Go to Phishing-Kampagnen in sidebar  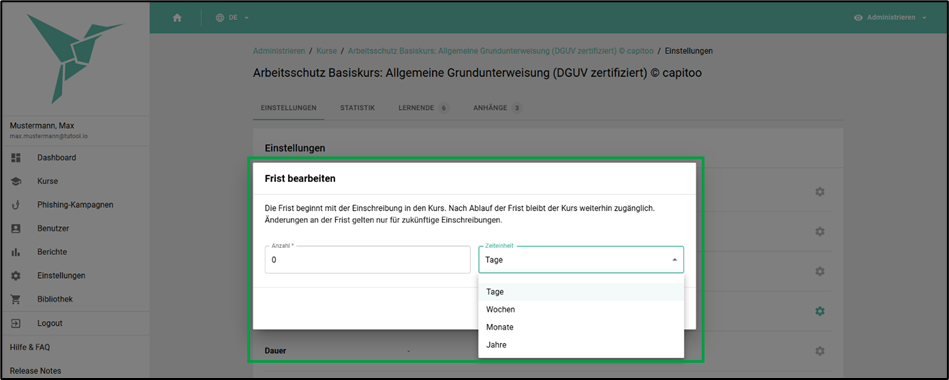click(x=74, y=205)
